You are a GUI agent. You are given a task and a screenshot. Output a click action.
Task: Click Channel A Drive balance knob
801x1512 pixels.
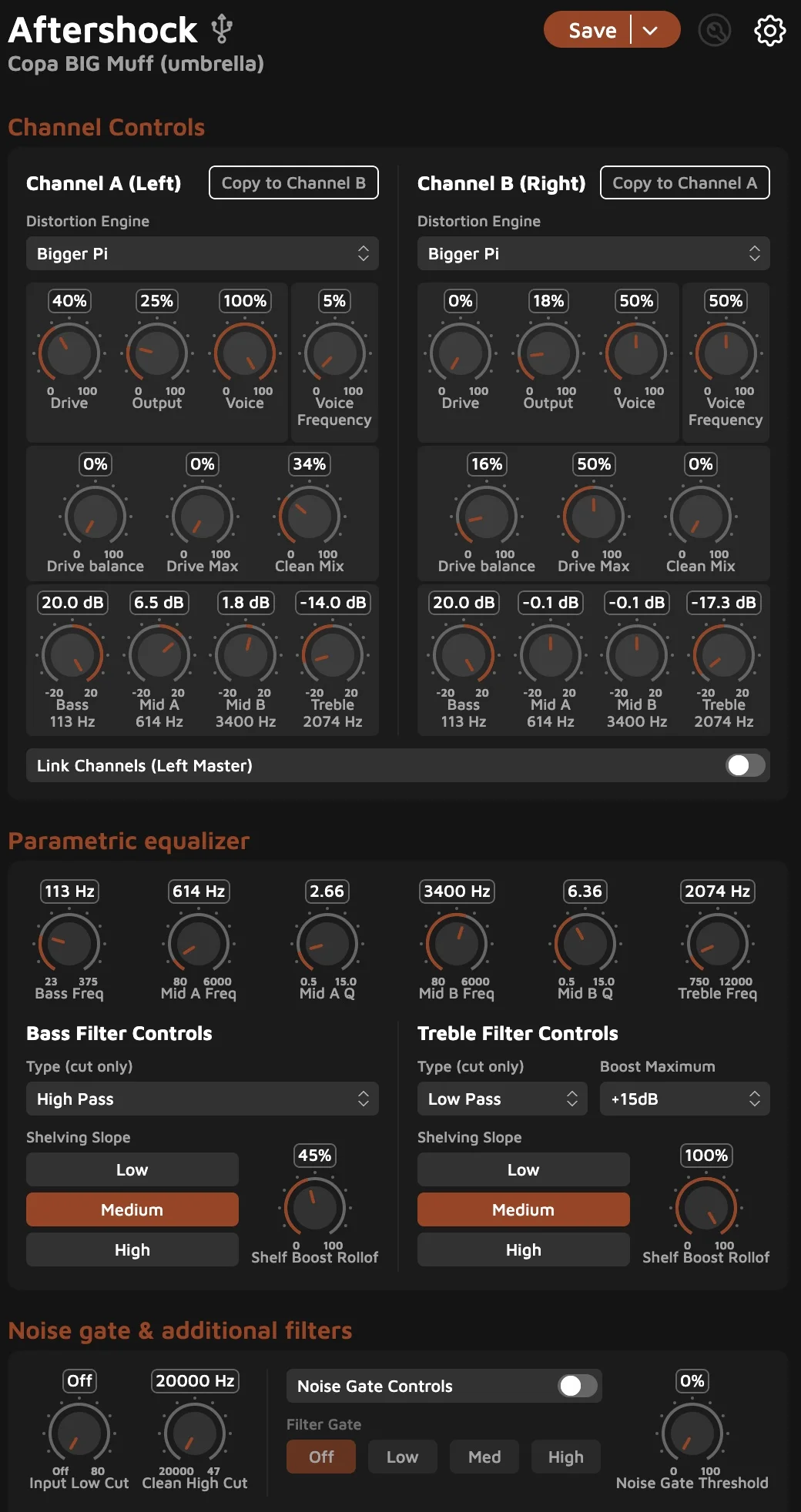point(96,515)
